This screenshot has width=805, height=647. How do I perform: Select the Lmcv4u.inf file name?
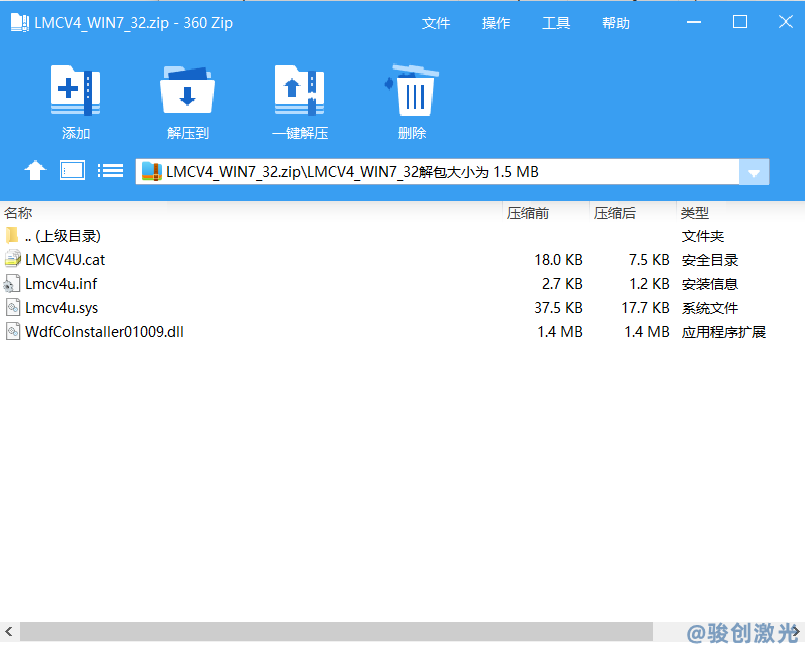(61, 283)
